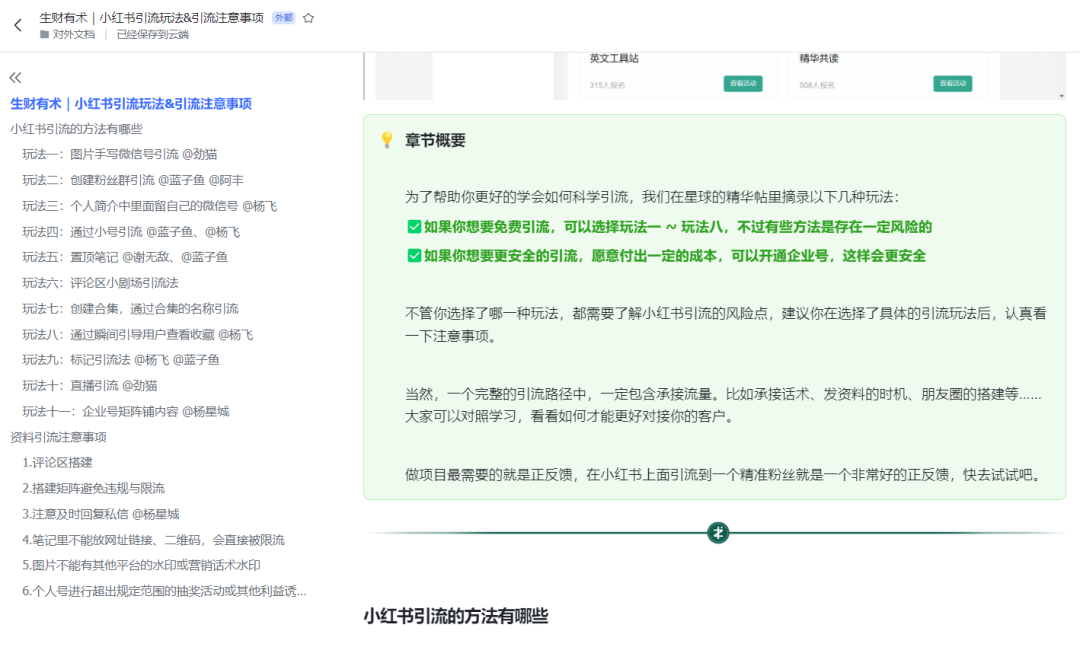This screenshot has height=647, width=1080.
Task: Go to 玩法十一：企业号矩阵铺内容
Action: 125,411
